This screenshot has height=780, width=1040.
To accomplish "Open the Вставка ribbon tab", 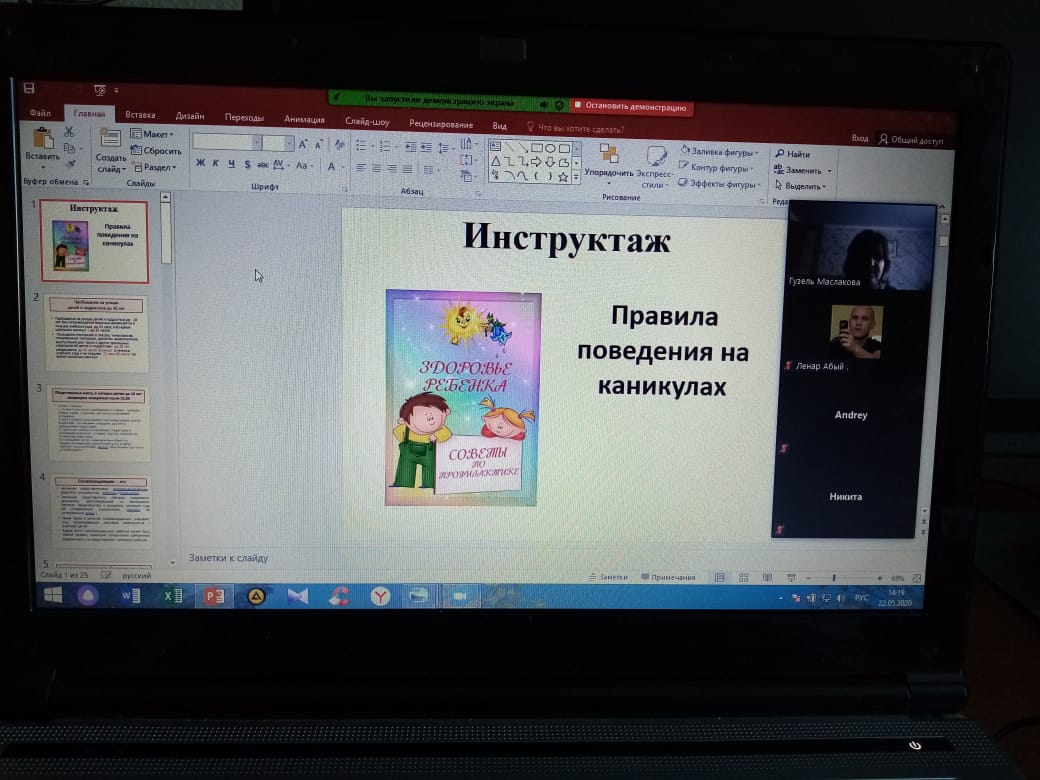I will 140,115.
